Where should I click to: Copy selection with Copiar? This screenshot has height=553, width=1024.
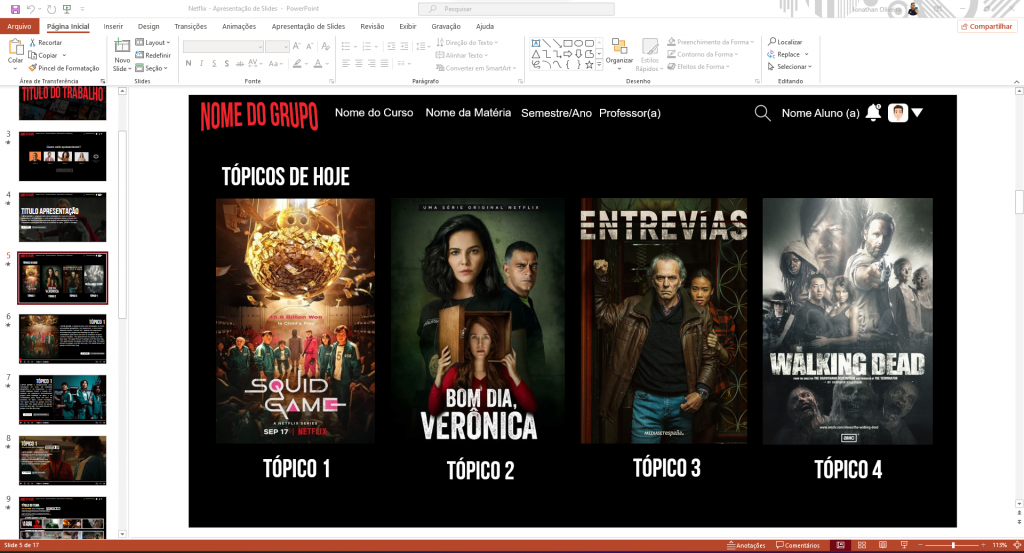coord(43,55)
